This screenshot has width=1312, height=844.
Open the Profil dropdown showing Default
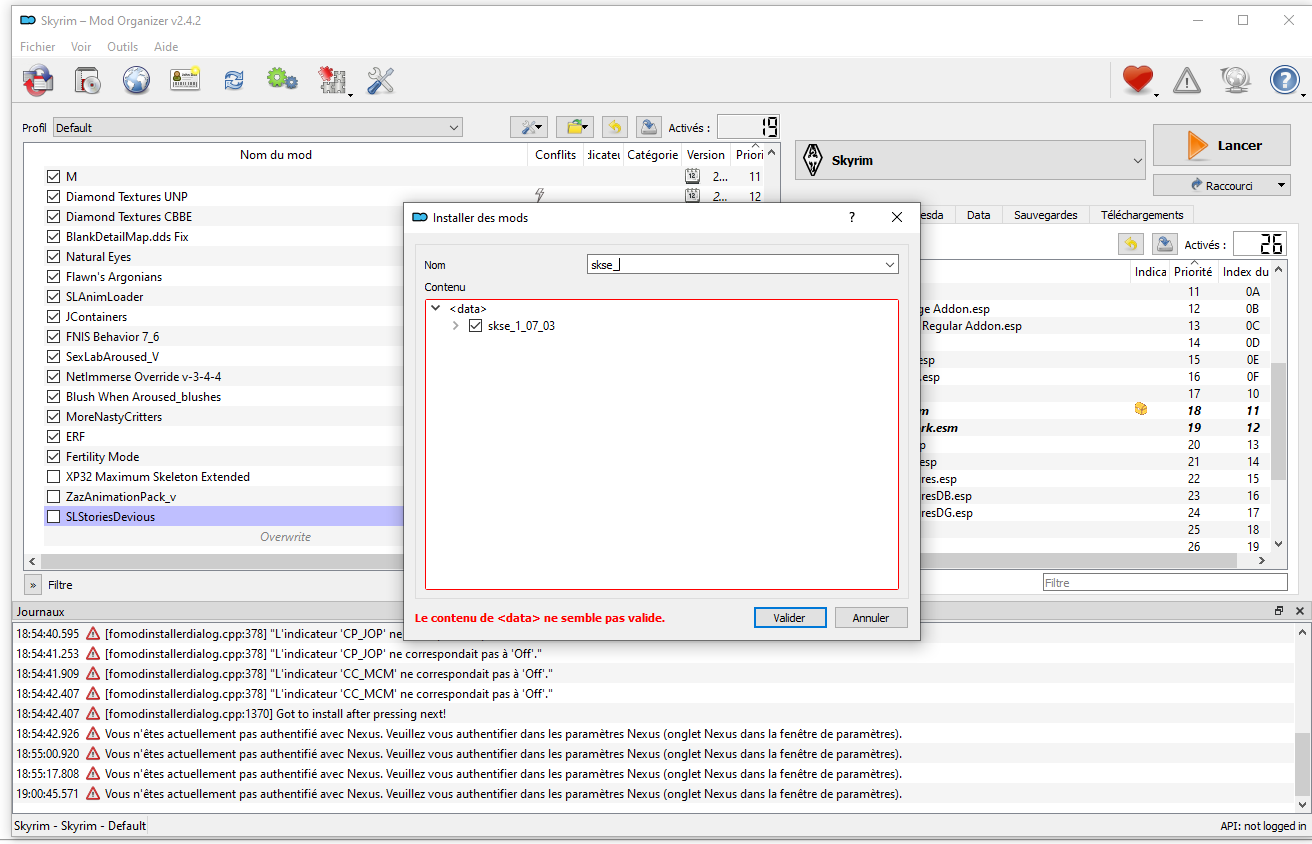tap(258, 128)
